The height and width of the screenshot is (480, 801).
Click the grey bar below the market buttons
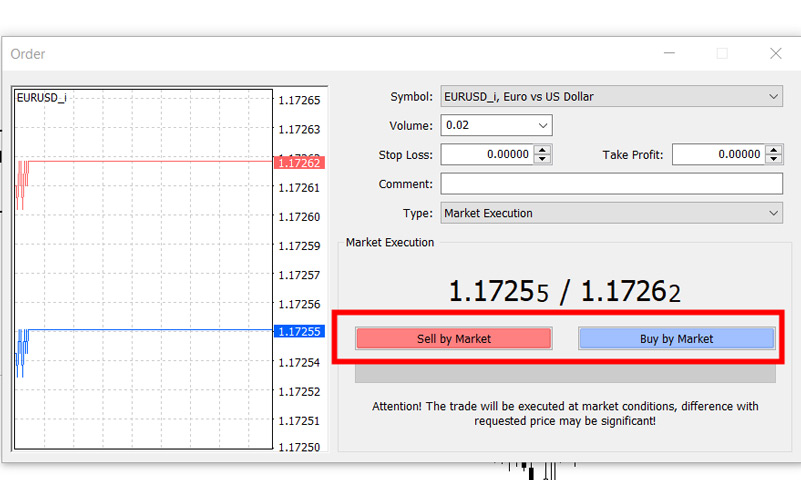click(x=565, y=373)
